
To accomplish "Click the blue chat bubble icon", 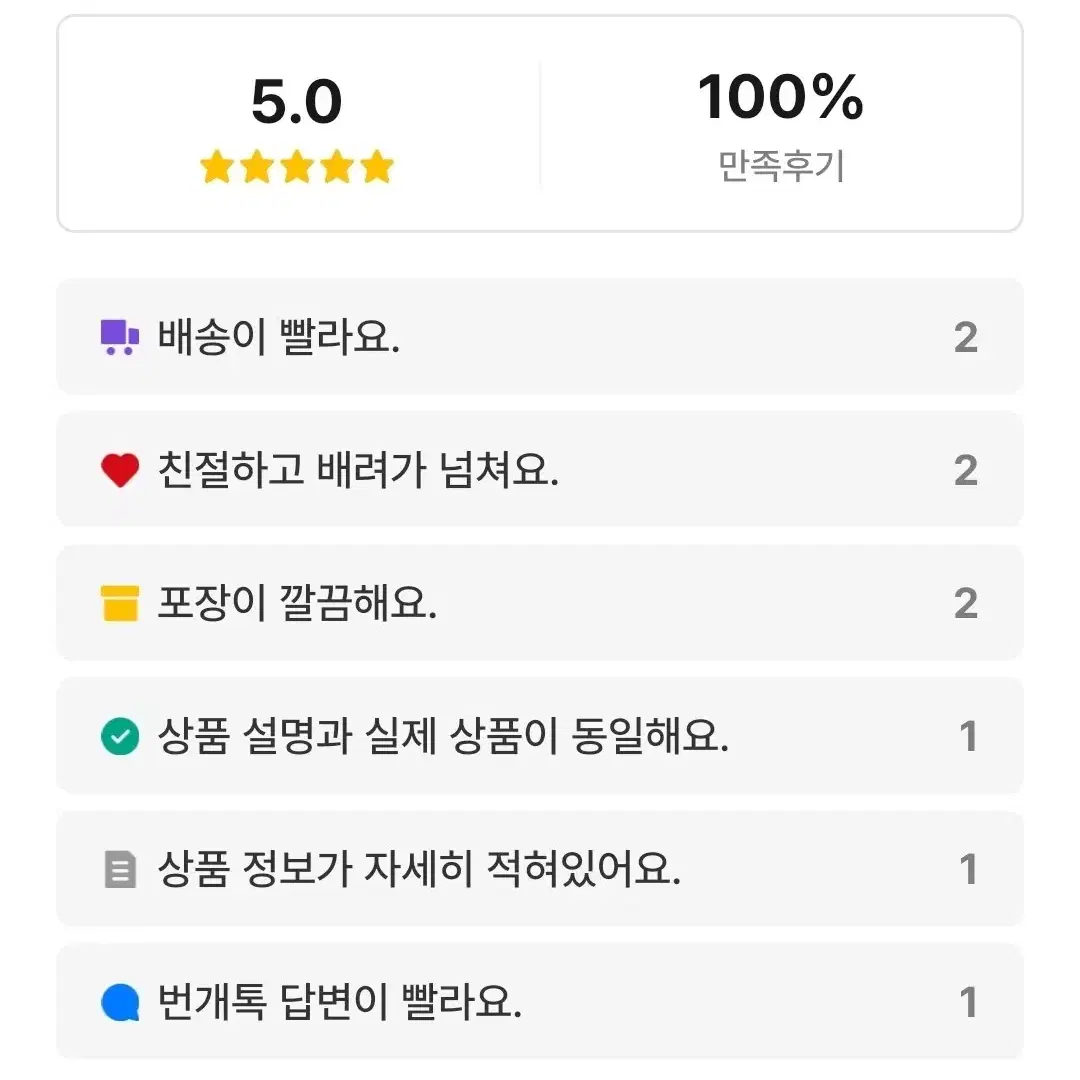I will (120, 1001).
